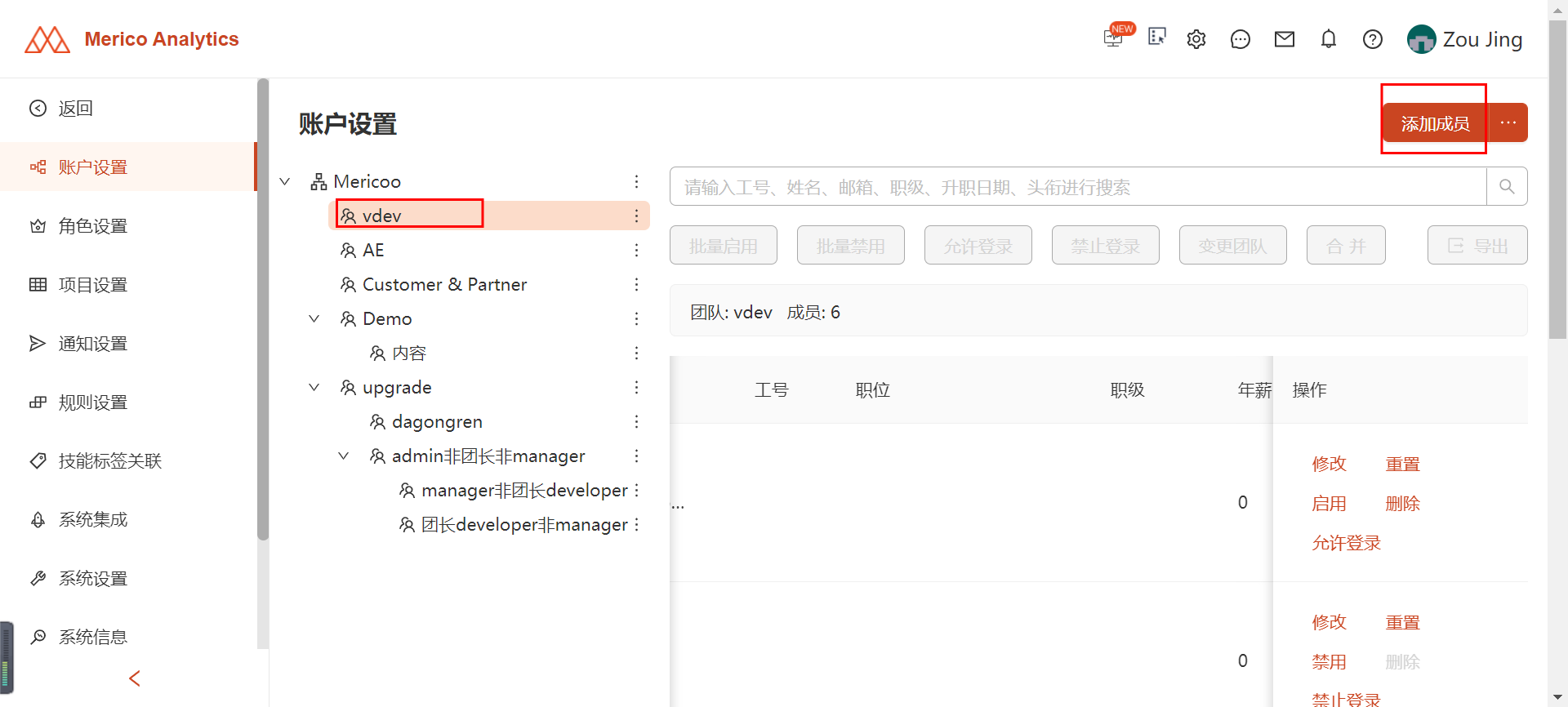The height and width of the screenshot is (707, 1568).
Task: Open the NEW presentation screen icon
Action: pyautogui.click(x=1115, y=37)
